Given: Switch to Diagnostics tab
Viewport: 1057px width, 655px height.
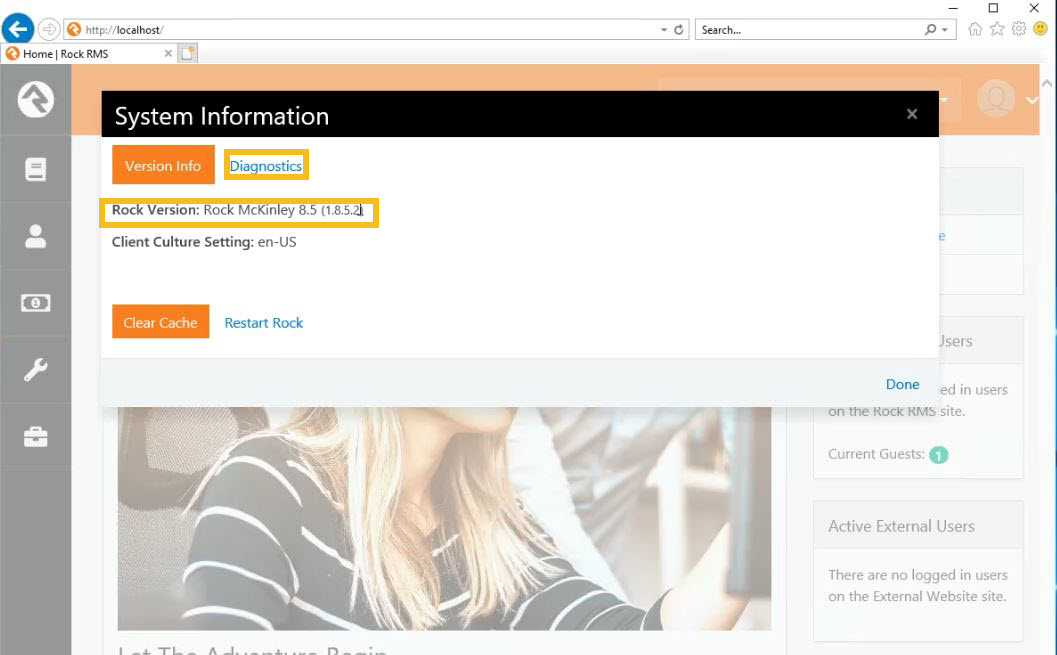Looking at the screenshot, I should (266, 166).
